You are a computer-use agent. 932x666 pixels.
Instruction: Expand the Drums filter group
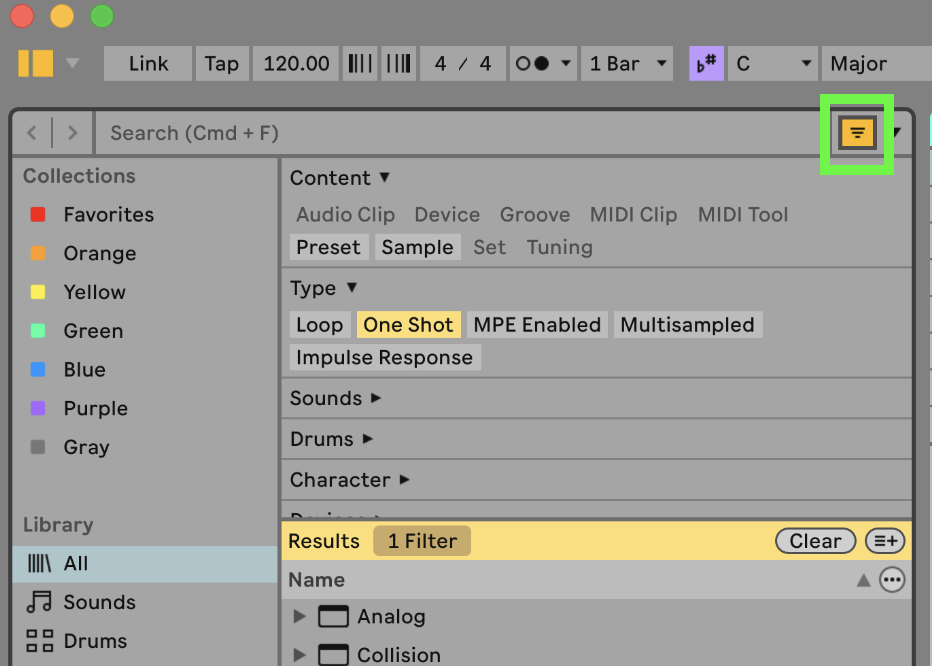[331, 439]
